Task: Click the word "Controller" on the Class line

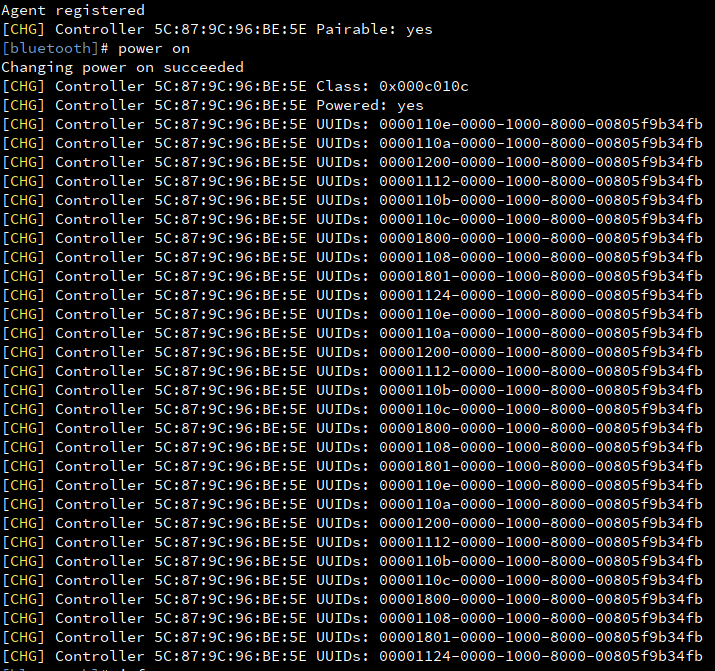Action: pyautogui.click(x=100, y=86)
